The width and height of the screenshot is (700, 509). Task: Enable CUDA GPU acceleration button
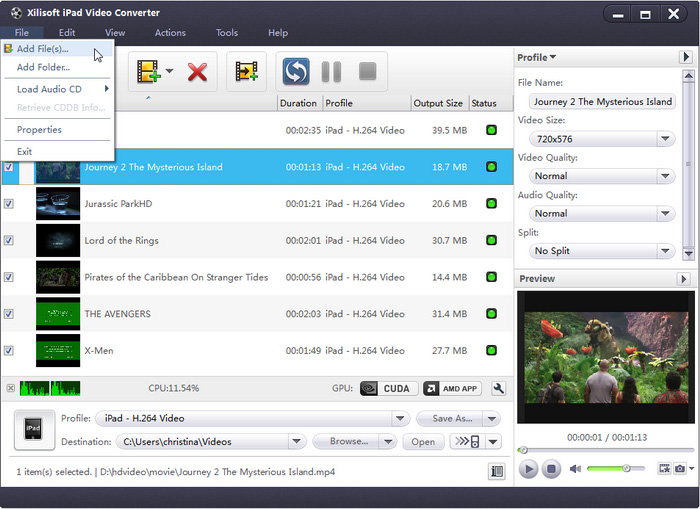pyautogui.click(x=385, y=388)
